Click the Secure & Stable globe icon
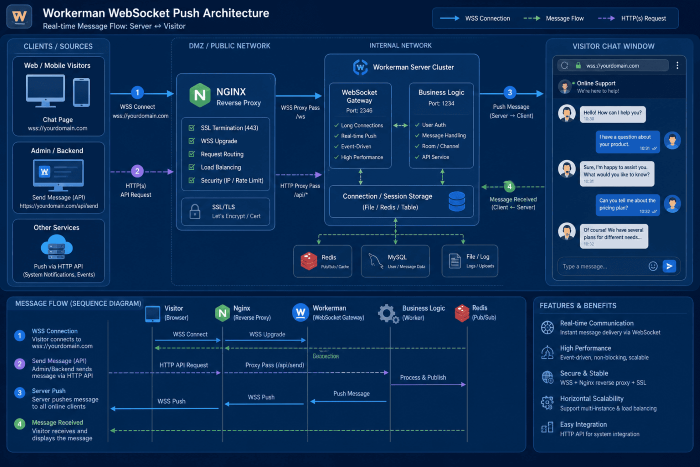Viewport: 700px width, 467px height. pyautogui.click(x=547, y=377)
